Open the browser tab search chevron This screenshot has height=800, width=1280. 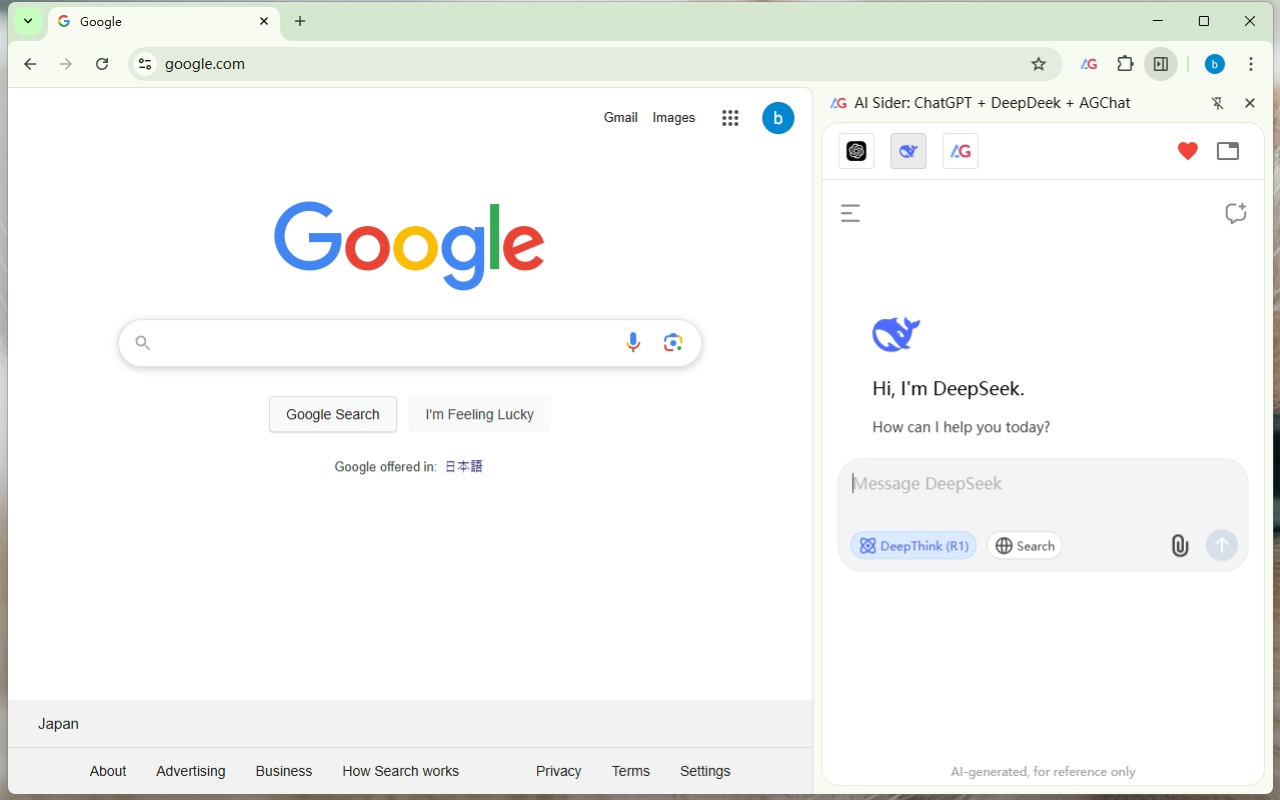(27, 21)
